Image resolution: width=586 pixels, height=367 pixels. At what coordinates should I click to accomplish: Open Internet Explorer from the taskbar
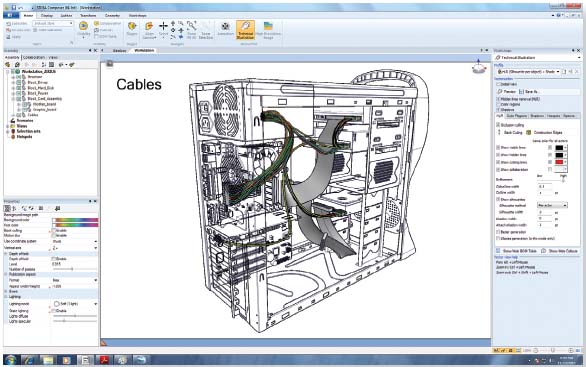tap(29, 360)
